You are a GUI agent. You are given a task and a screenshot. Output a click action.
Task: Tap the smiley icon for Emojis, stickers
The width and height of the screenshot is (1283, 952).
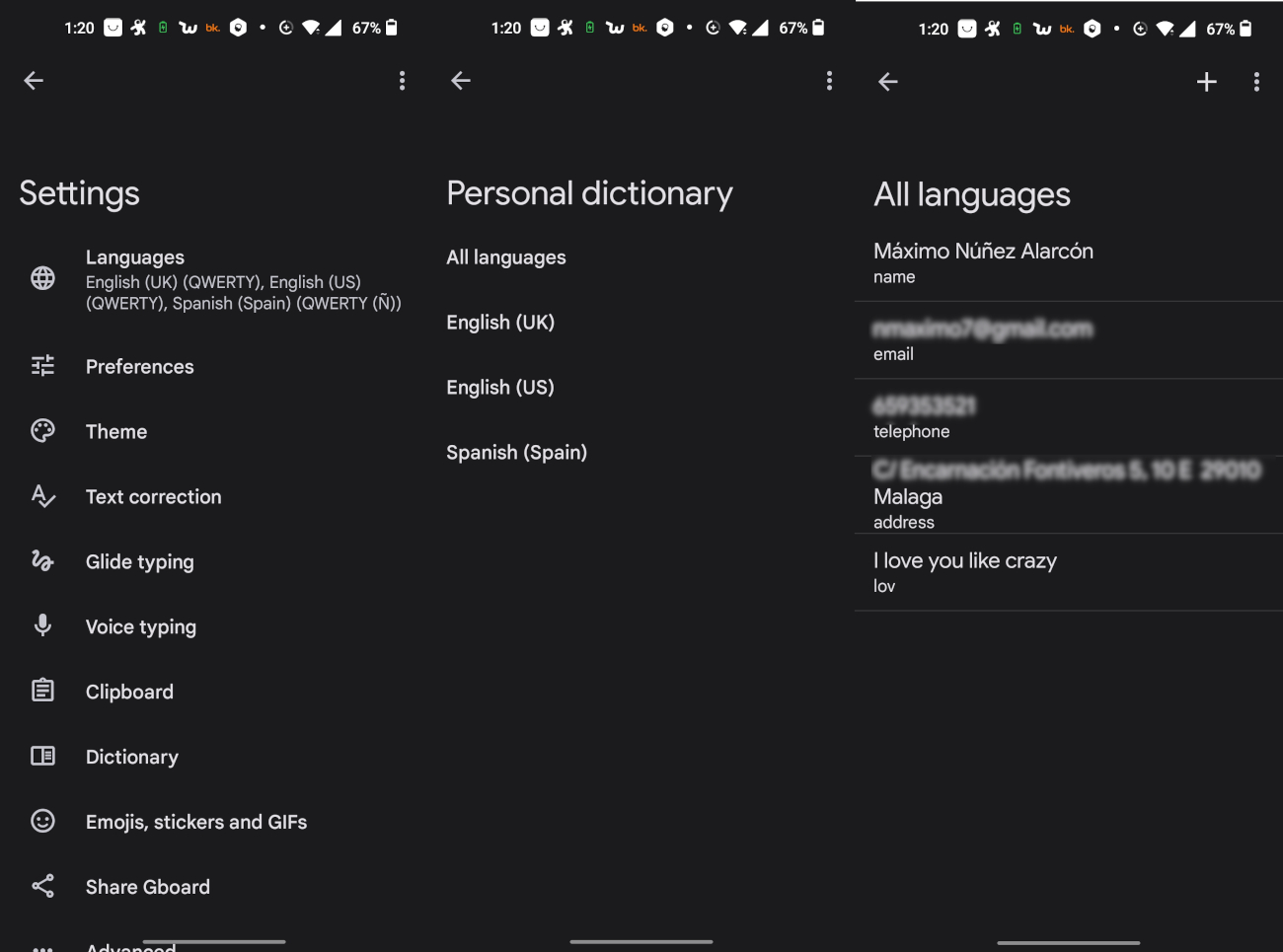point(42,821)
